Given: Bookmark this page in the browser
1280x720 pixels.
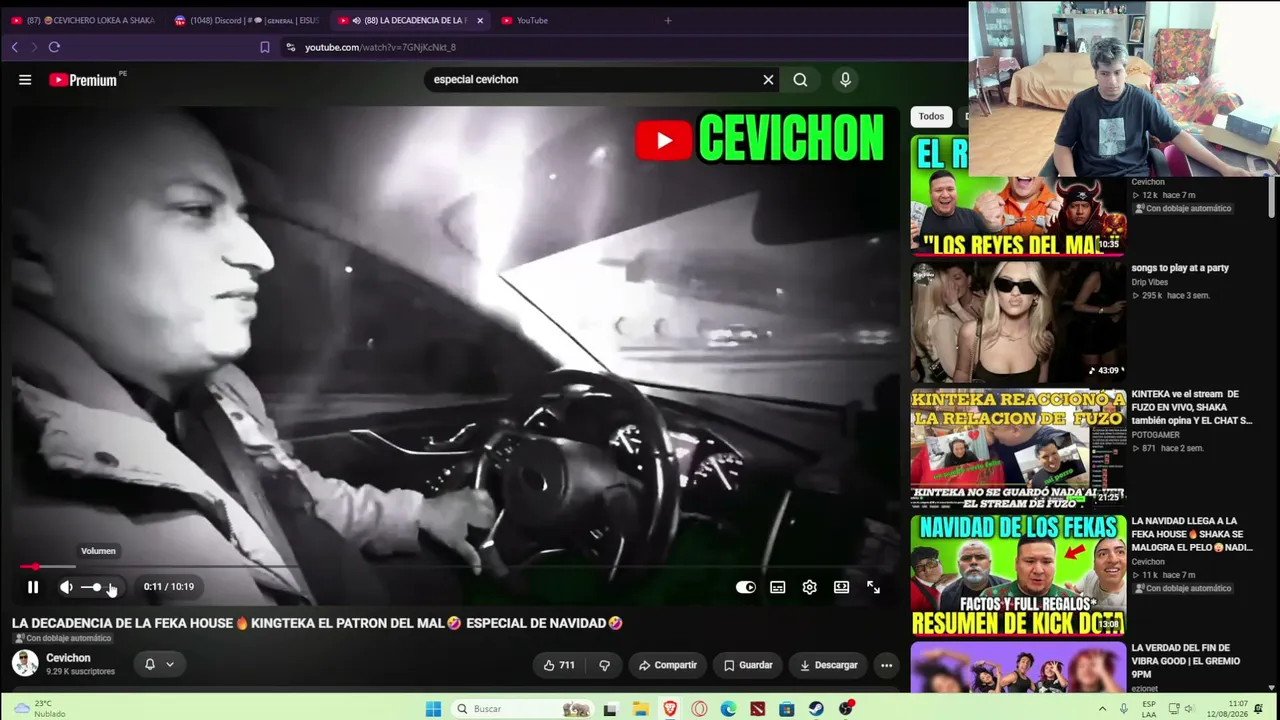Looking at the screenshot, I should point(265,47).
